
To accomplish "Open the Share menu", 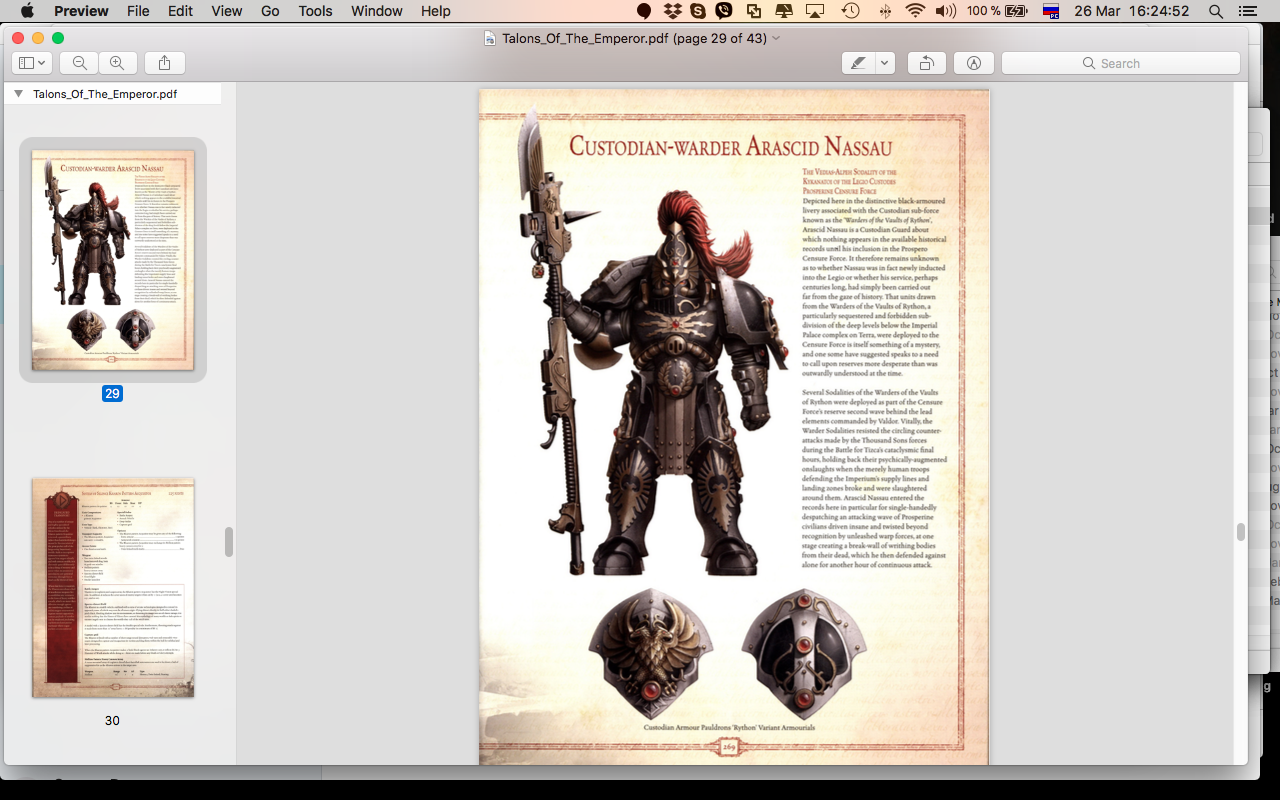I will (x=164, y=63).
